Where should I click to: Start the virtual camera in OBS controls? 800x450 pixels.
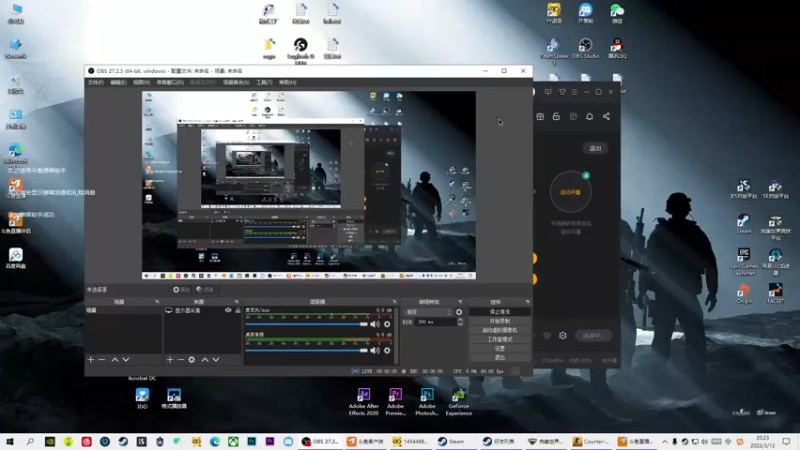[x=499, y=330]
